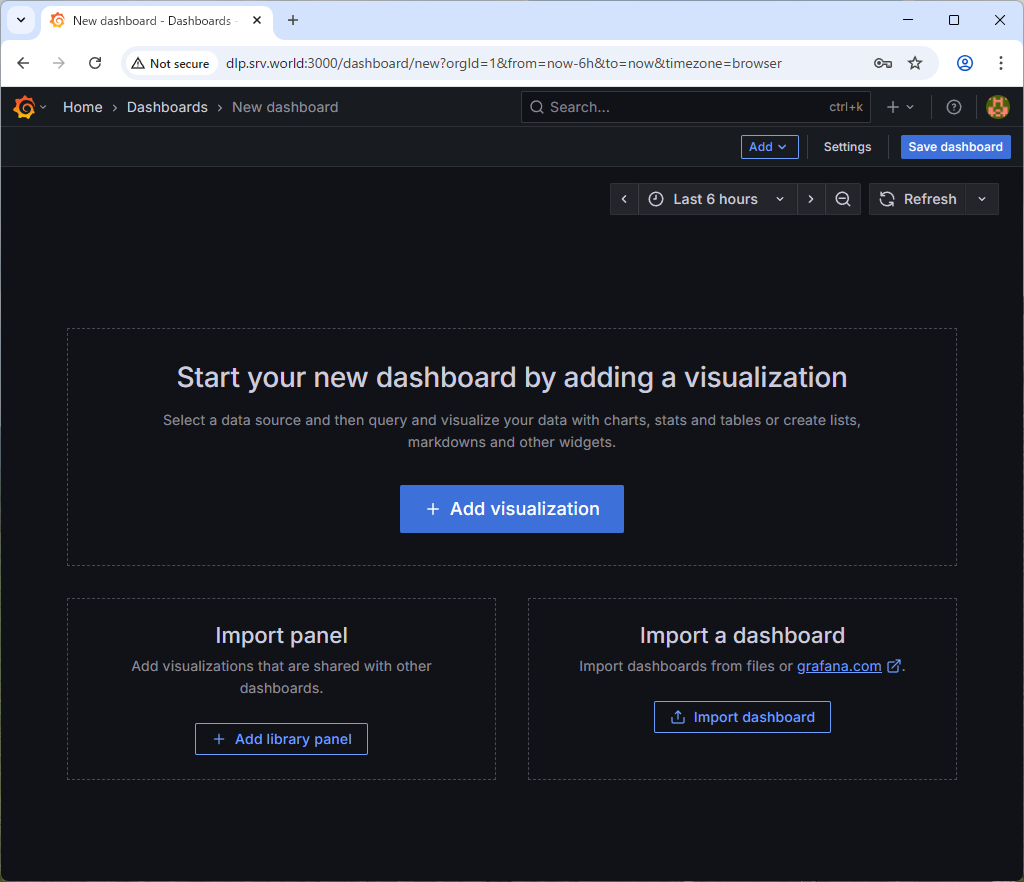
Task: Navigate to Dashboards breadcrumb
Action: [167, 107]
